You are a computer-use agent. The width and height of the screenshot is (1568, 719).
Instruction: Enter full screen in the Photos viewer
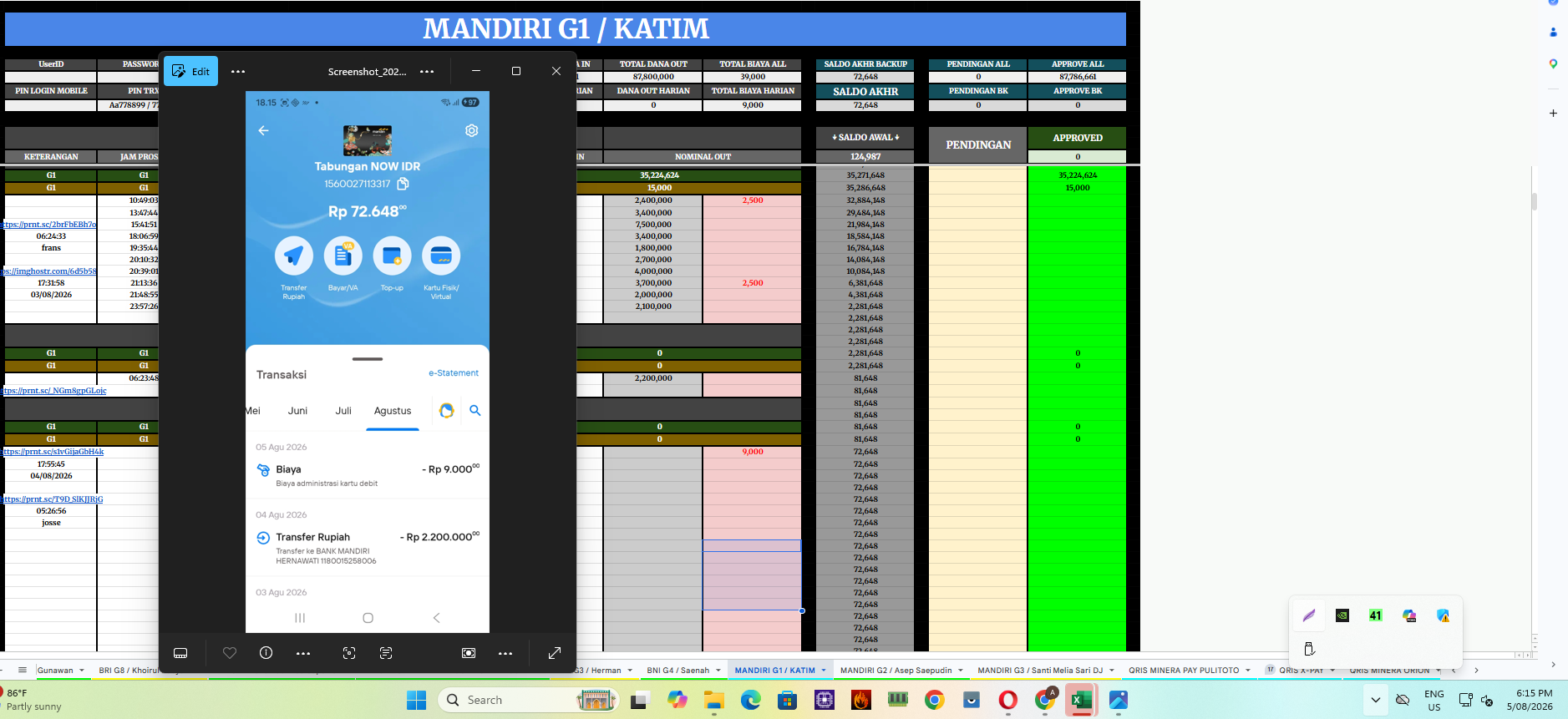click(555, 653)
